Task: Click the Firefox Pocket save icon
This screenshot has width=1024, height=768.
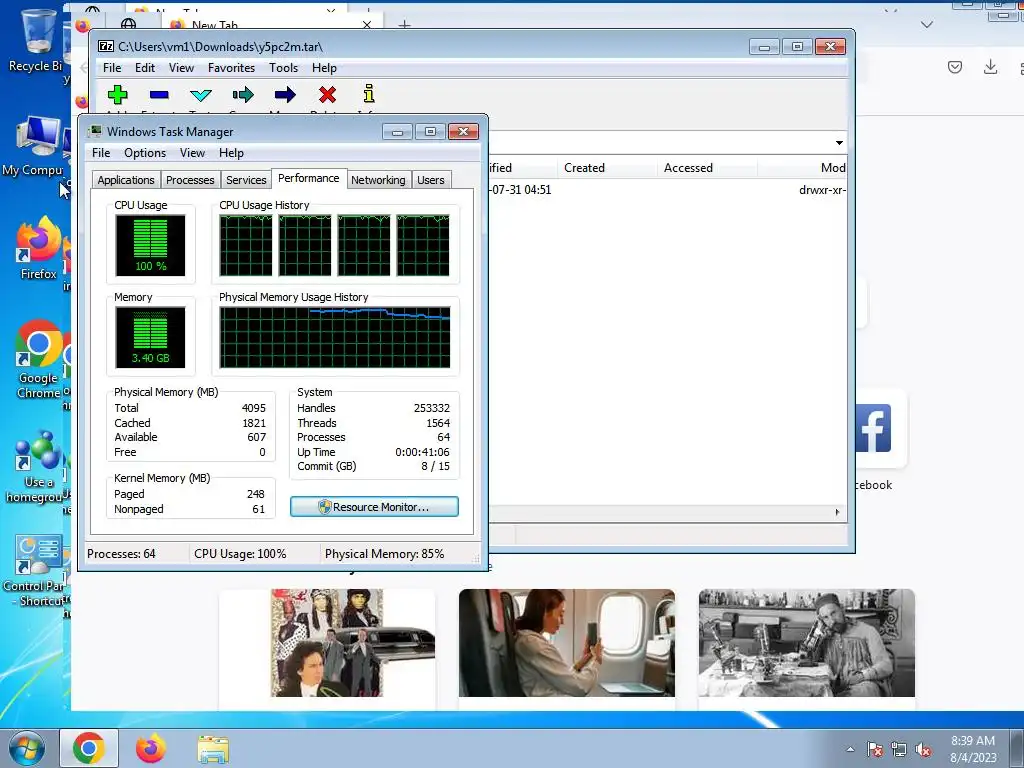Action: point(955,67)
